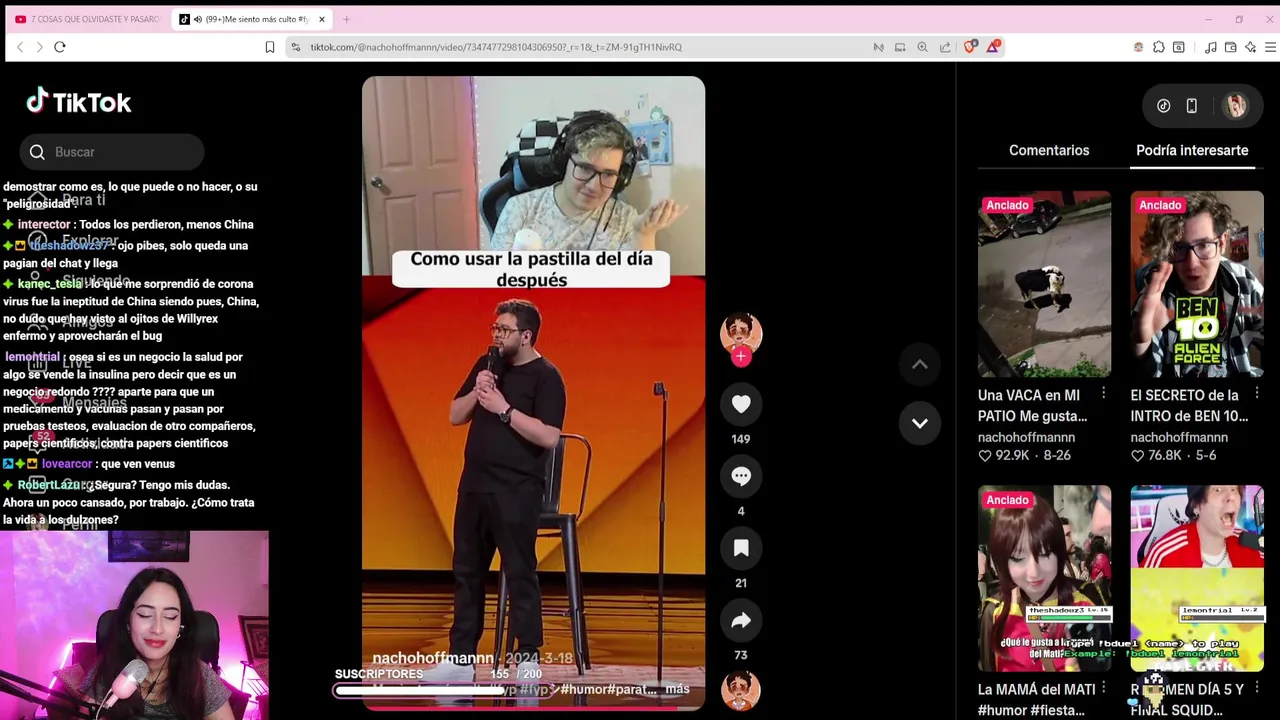This screenshot has height=720, width=1280.
Task: Click Brave Rewards triangle icon
Action: pyautogui.click(x=993, y=46)
